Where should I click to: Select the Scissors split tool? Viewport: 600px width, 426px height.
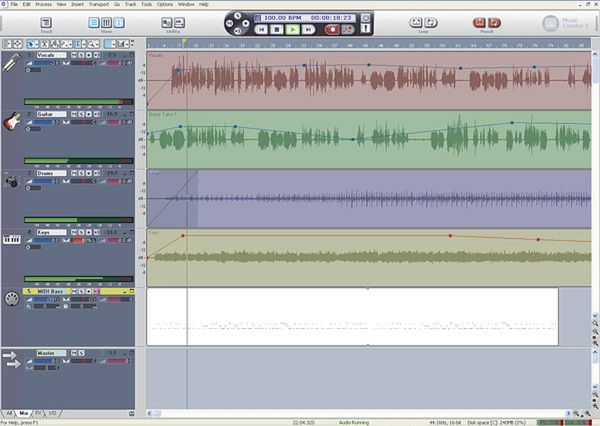pyautogui.click(x=44, y=44)
